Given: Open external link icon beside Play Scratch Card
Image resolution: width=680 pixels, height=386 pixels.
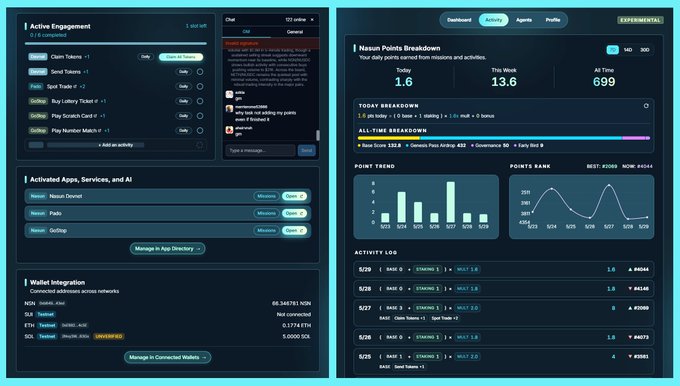Looking at the screenshot, I should click(x=95, y=116).
